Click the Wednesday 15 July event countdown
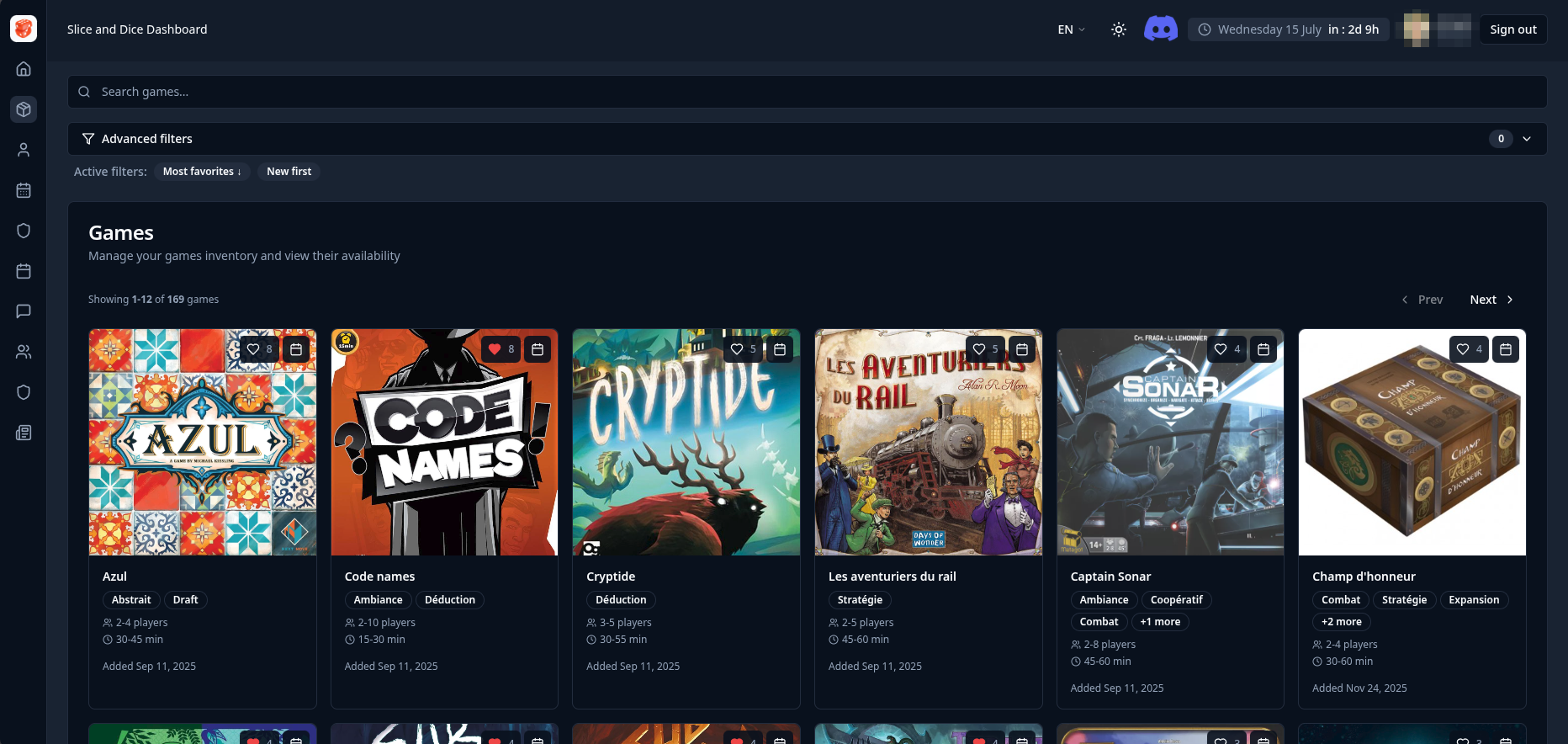The image size is (1568, 744). [1289, 29]
